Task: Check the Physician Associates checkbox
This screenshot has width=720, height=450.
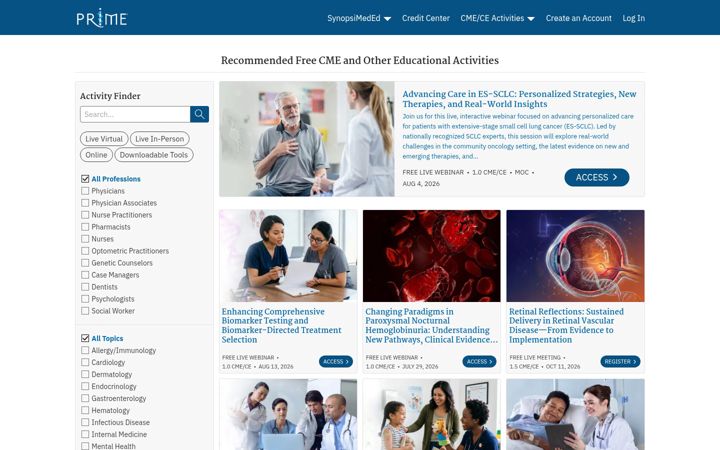Action: (85, 202)
